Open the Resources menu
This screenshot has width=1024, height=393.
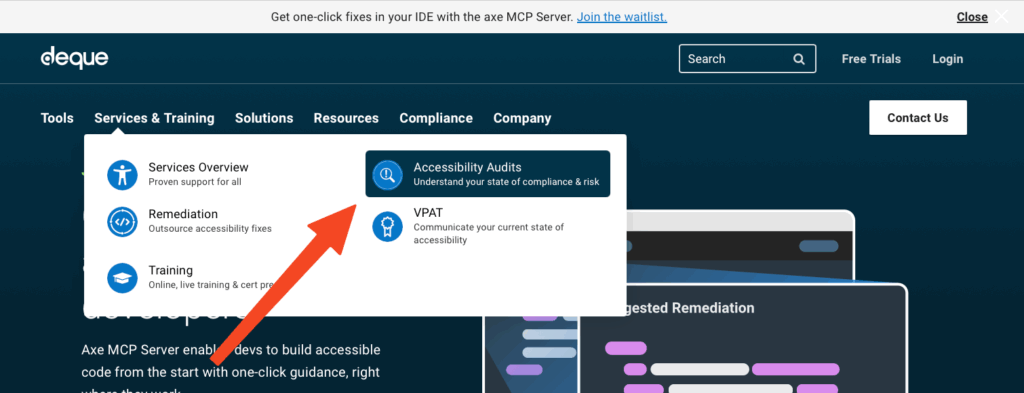pyautogui.click(x=346, y=118)
